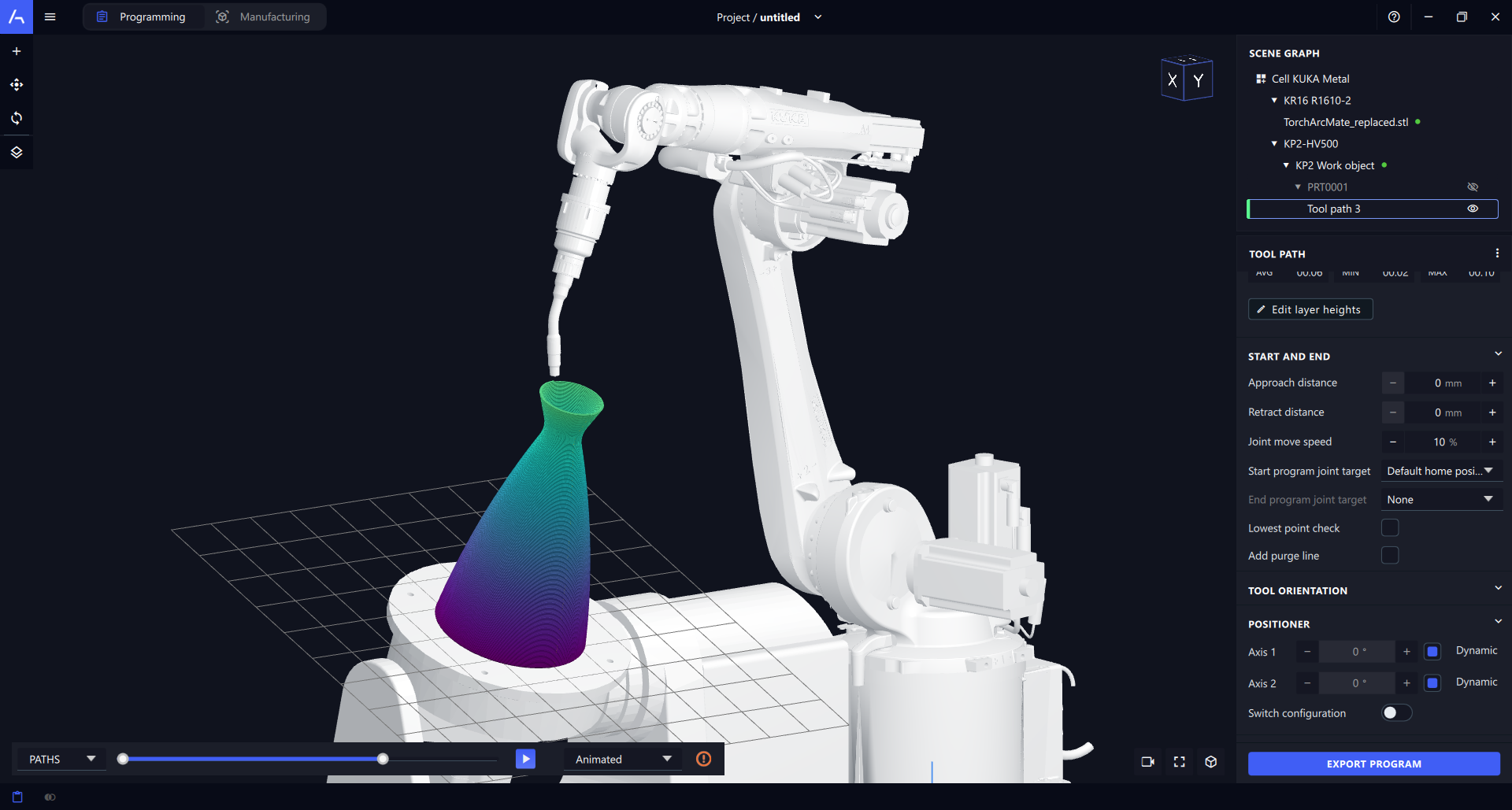The height and width of the screenshot is (810, 1512).
Task: Expand the Tool Orientation section
Action: click(1498, 588)
